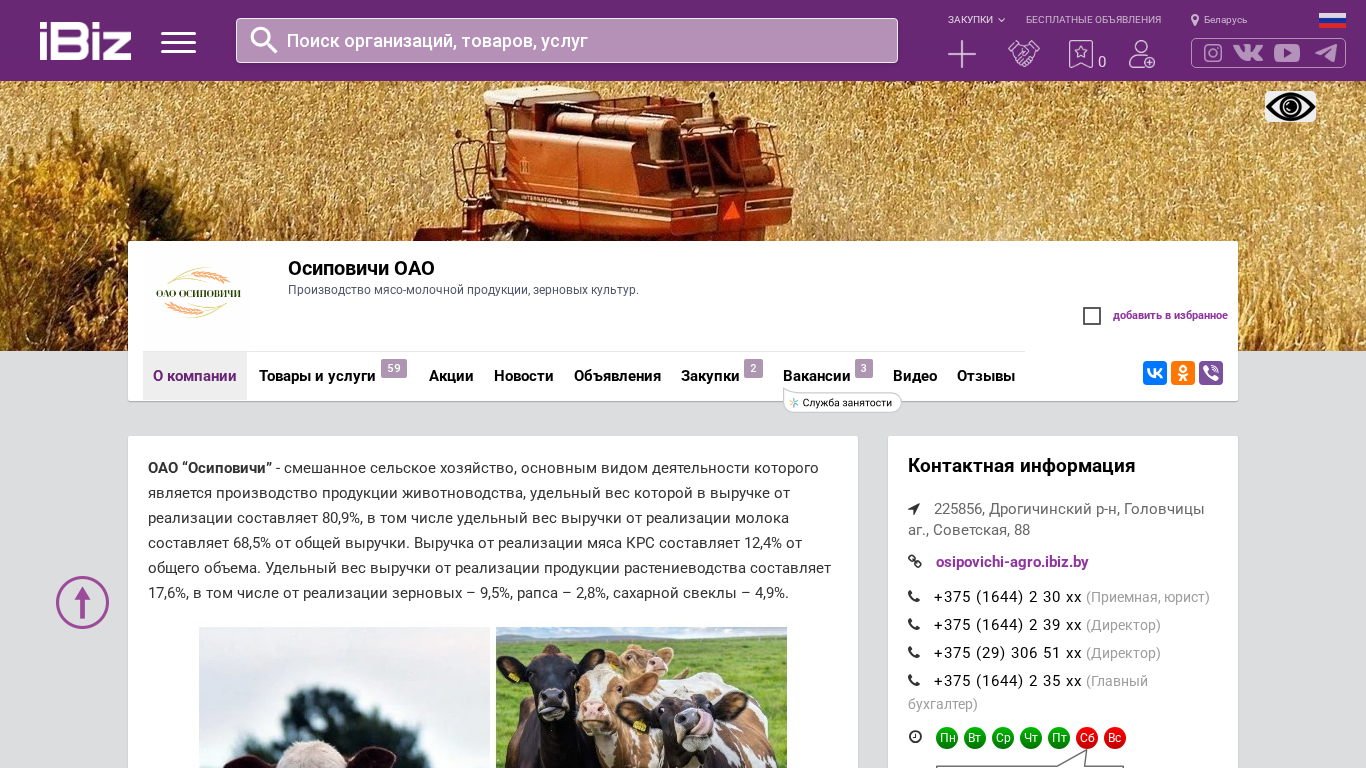Image resolution: width=1366 pixels, height=768 pixels.
Task: Select the О компании tab
Action: (x=195, y=376)
